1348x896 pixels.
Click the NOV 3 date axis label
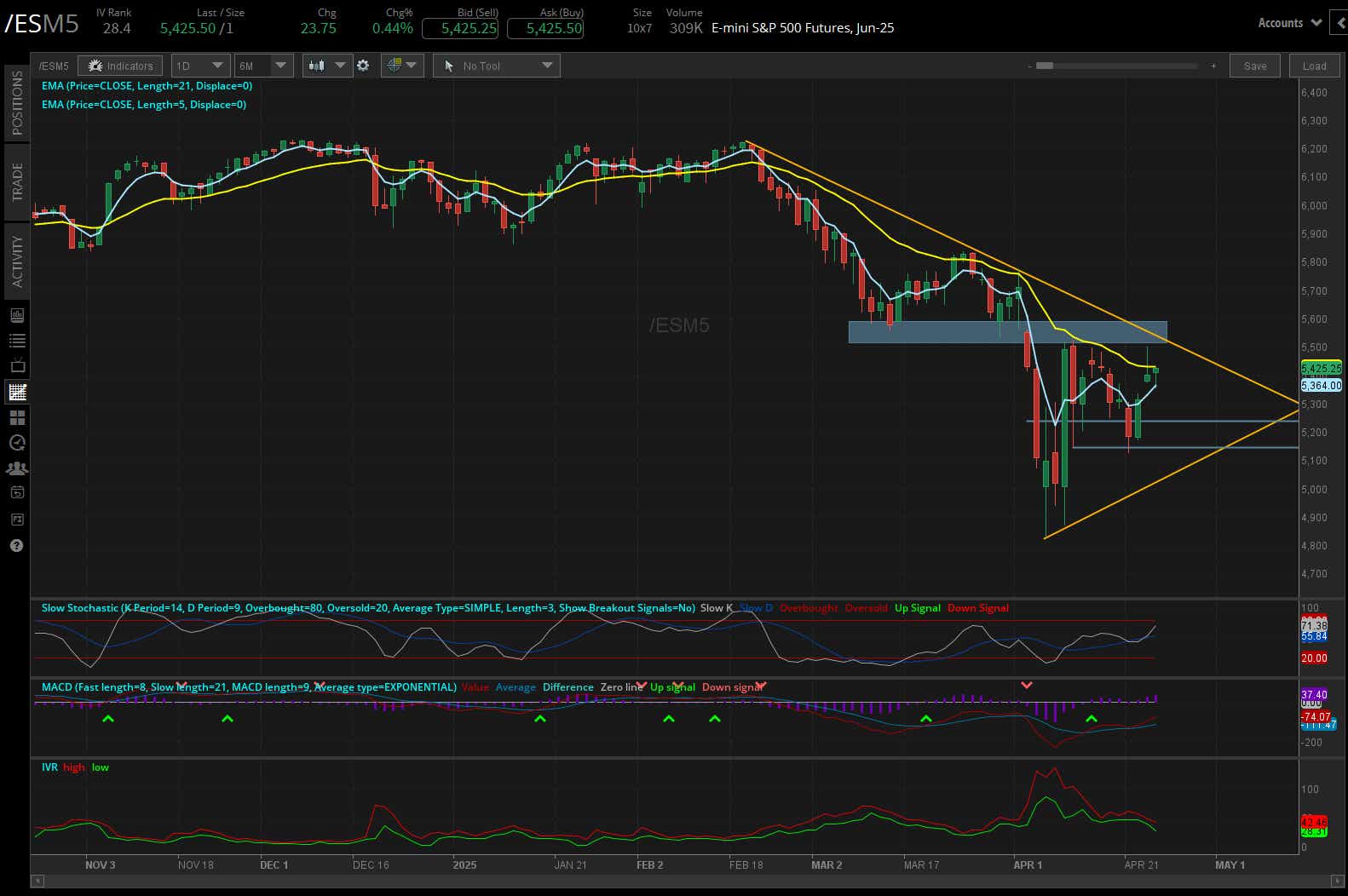[x=100, y=864]
